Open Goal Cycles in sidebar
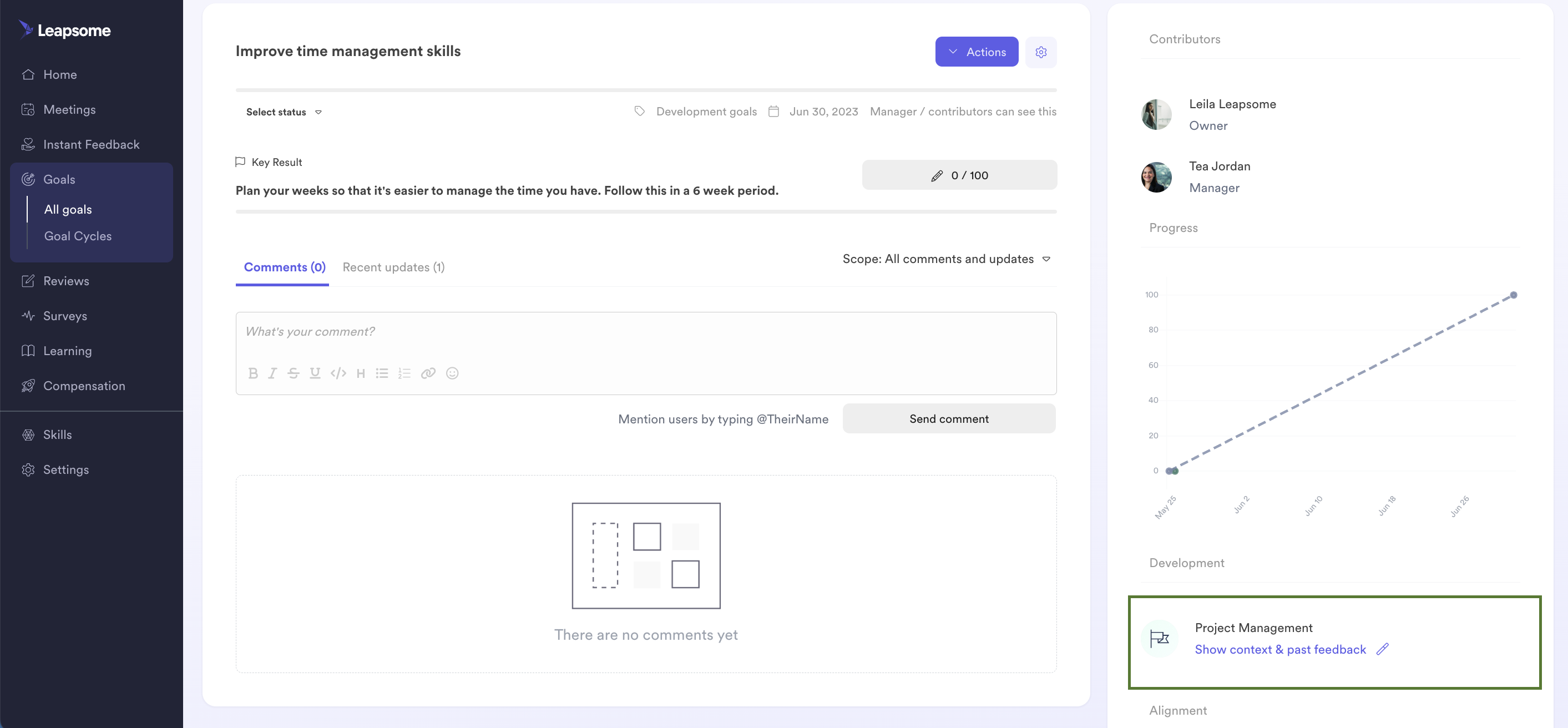The width and height of the screenshot is (1568, 728). [x=78, y=236]
